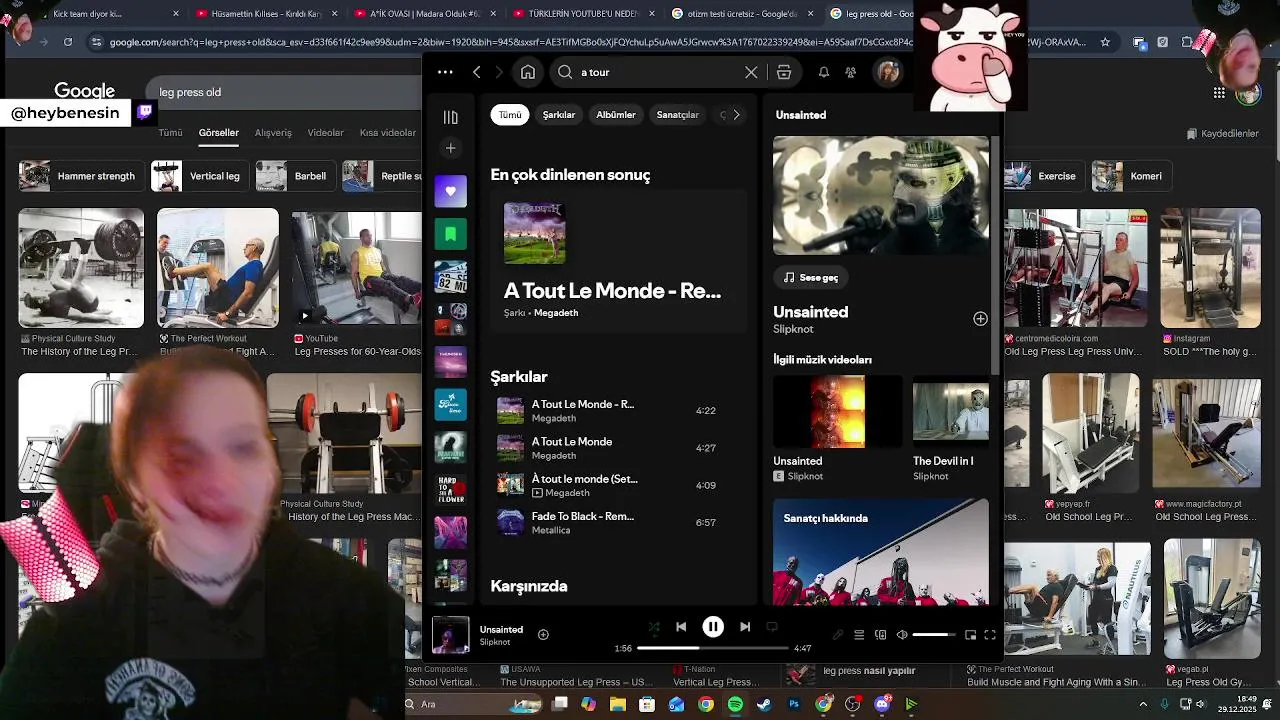Go back in Spotify navigation

[x=477, y=72]
